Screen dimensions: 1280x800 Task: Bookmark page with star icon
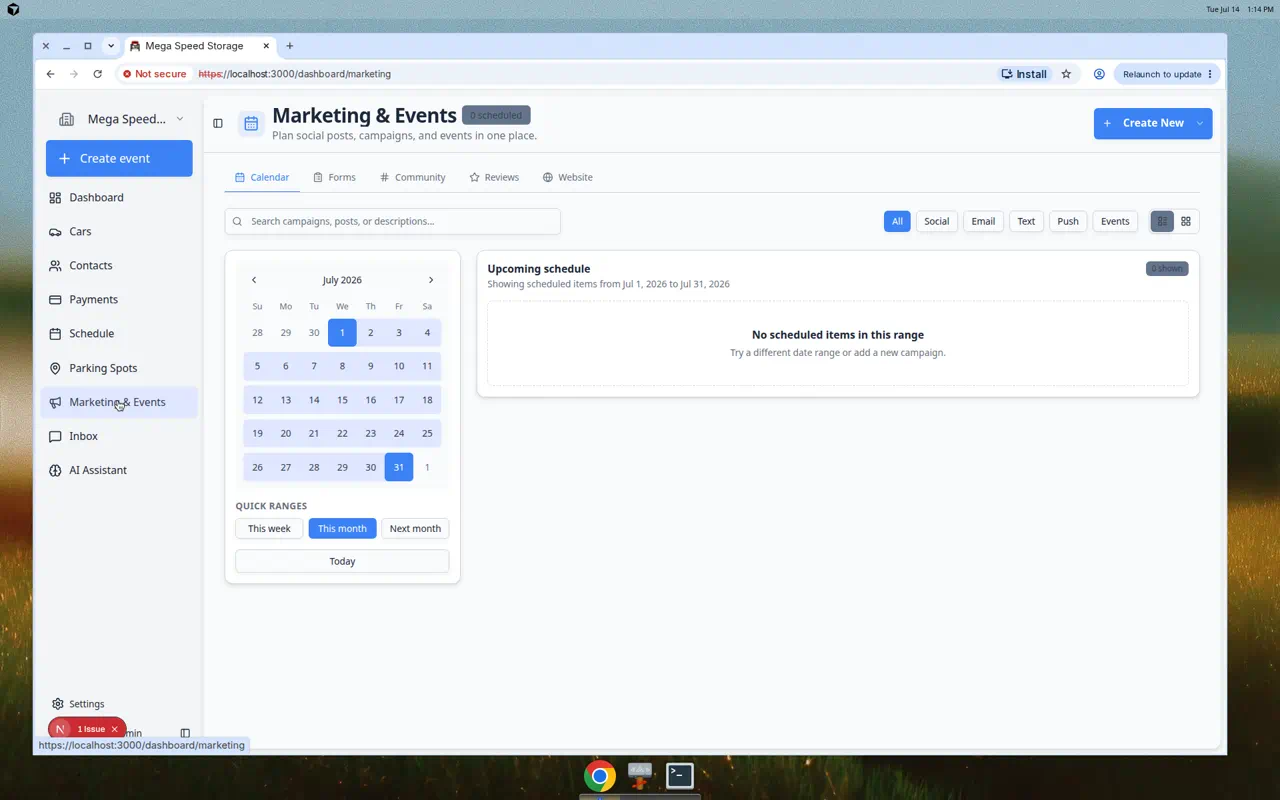point(1066,74)
